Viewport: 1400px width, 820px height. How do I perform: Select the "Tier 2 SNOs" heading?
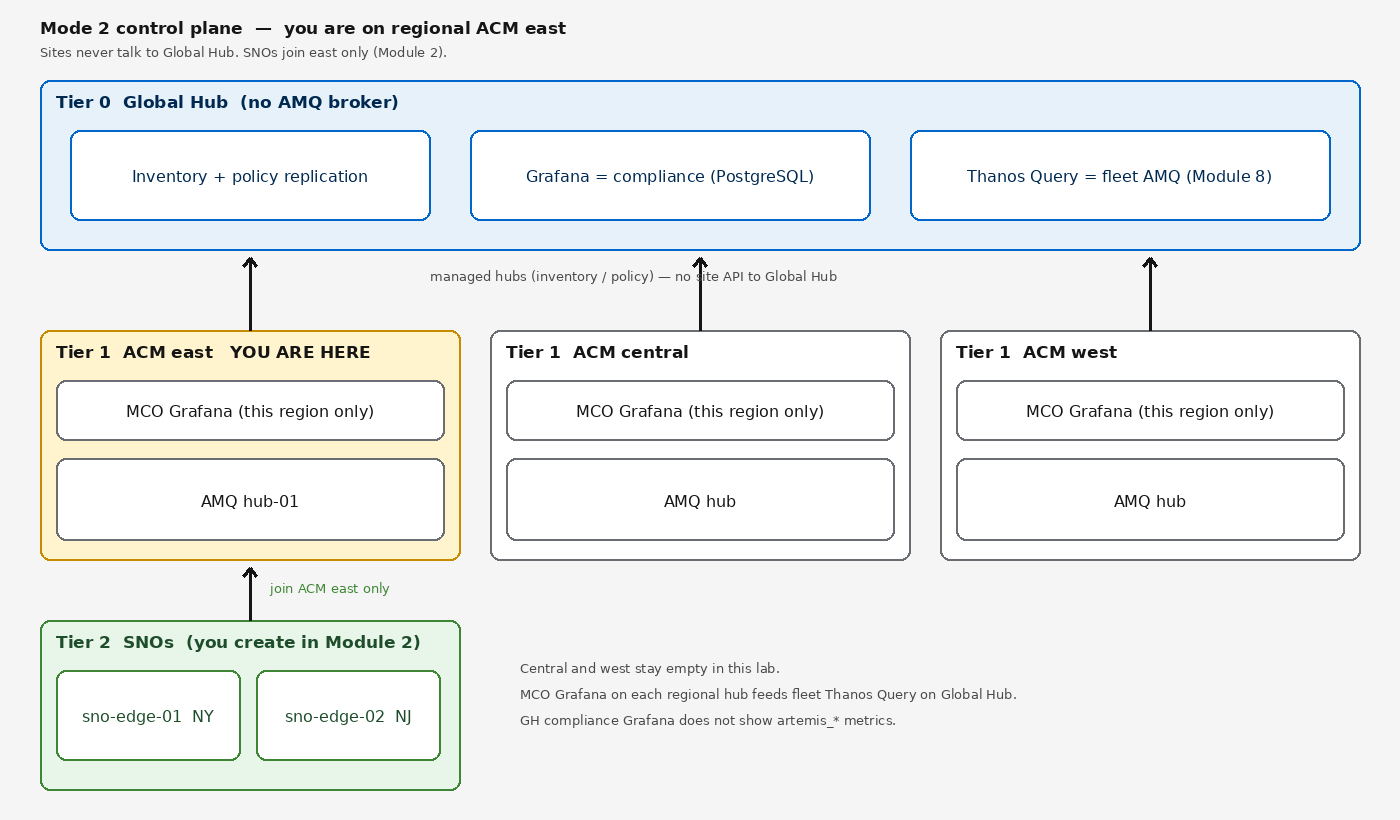[238, 642]
